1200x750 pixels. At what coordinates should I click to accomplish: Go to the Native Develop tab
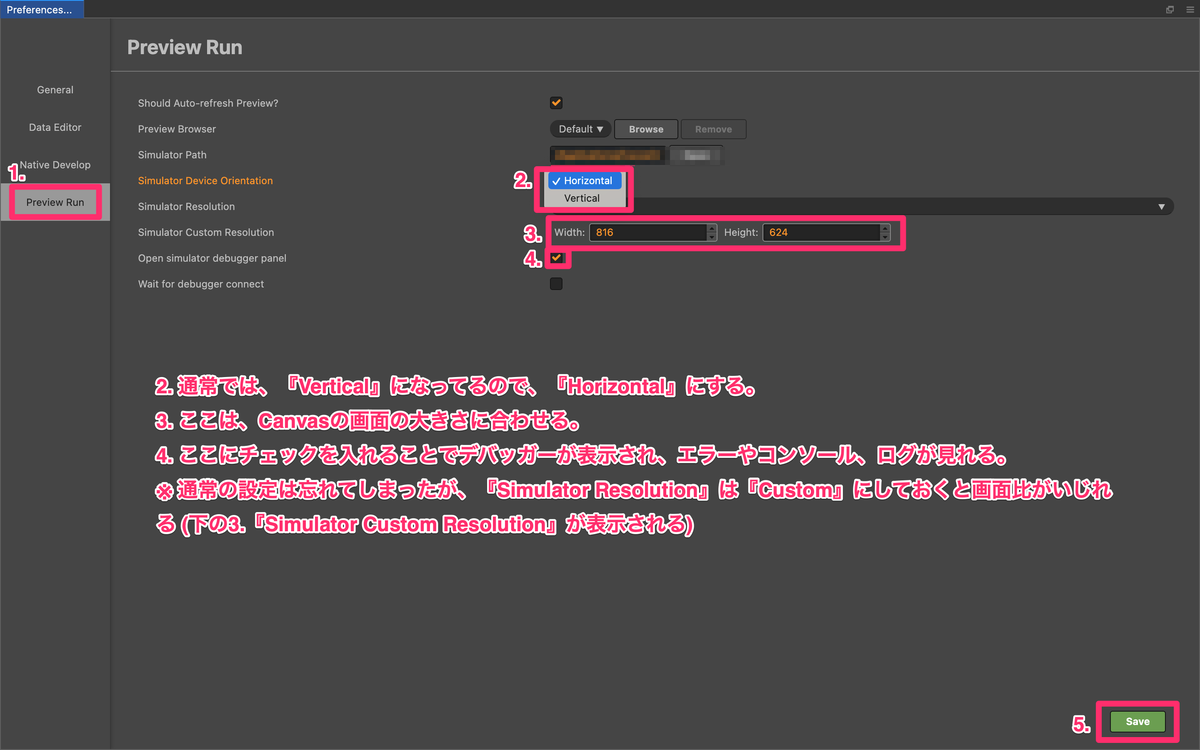point(55,165)
